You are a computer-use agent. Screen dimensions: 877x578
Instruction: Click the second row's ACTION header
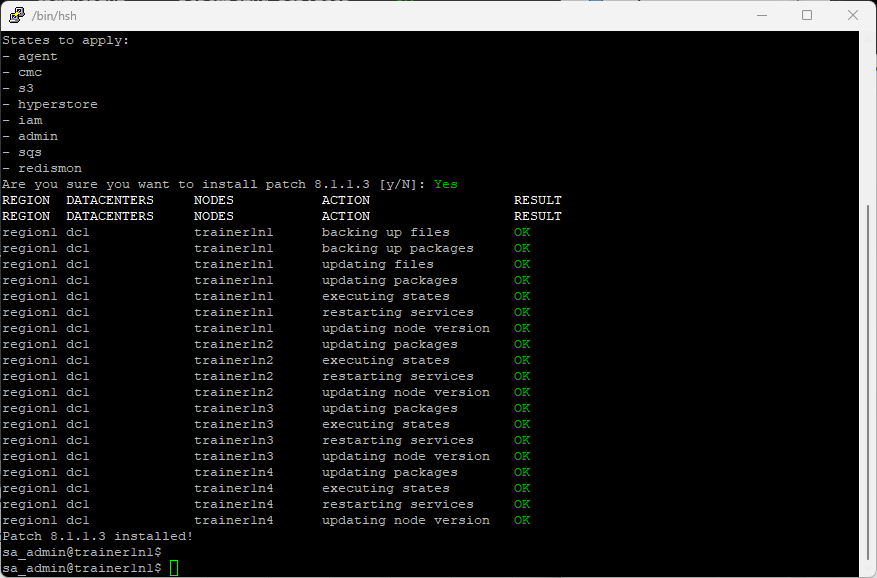point(346,216)
